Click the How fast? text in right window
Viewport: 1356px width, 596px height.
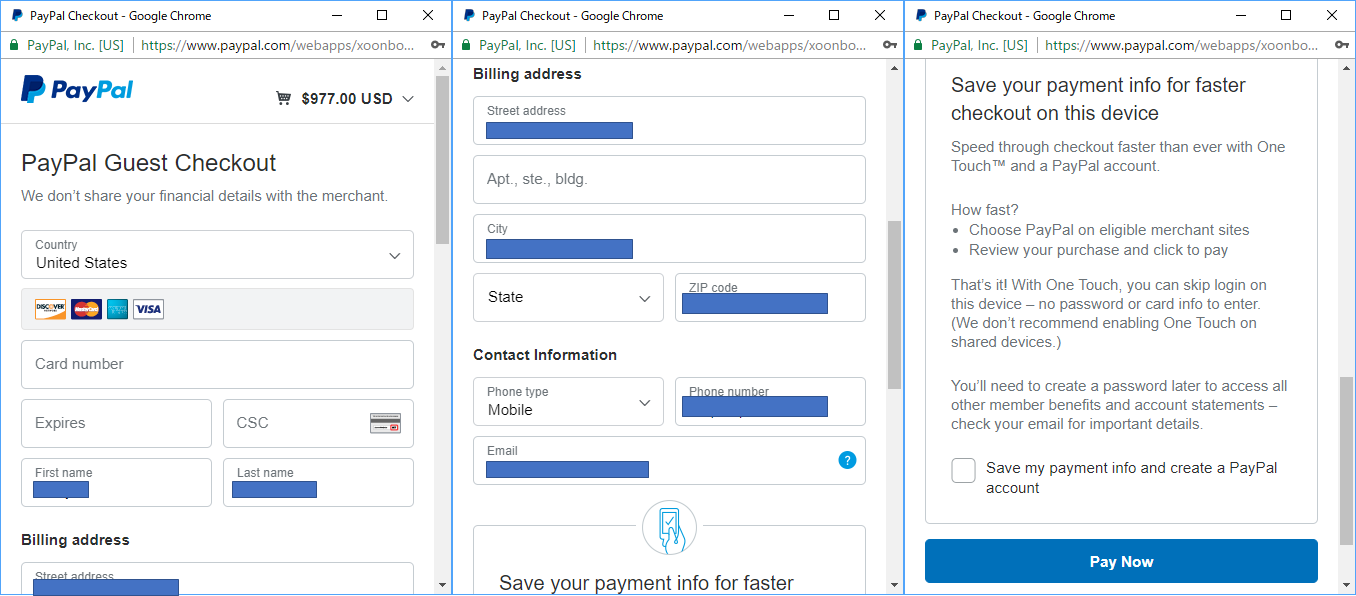[985, 210]
